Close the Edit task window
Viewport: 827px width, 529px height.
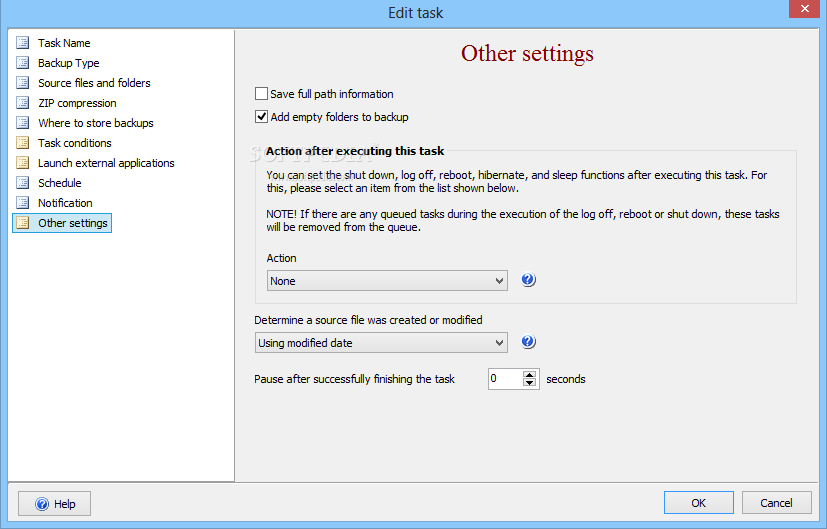(x=804, y=9)
